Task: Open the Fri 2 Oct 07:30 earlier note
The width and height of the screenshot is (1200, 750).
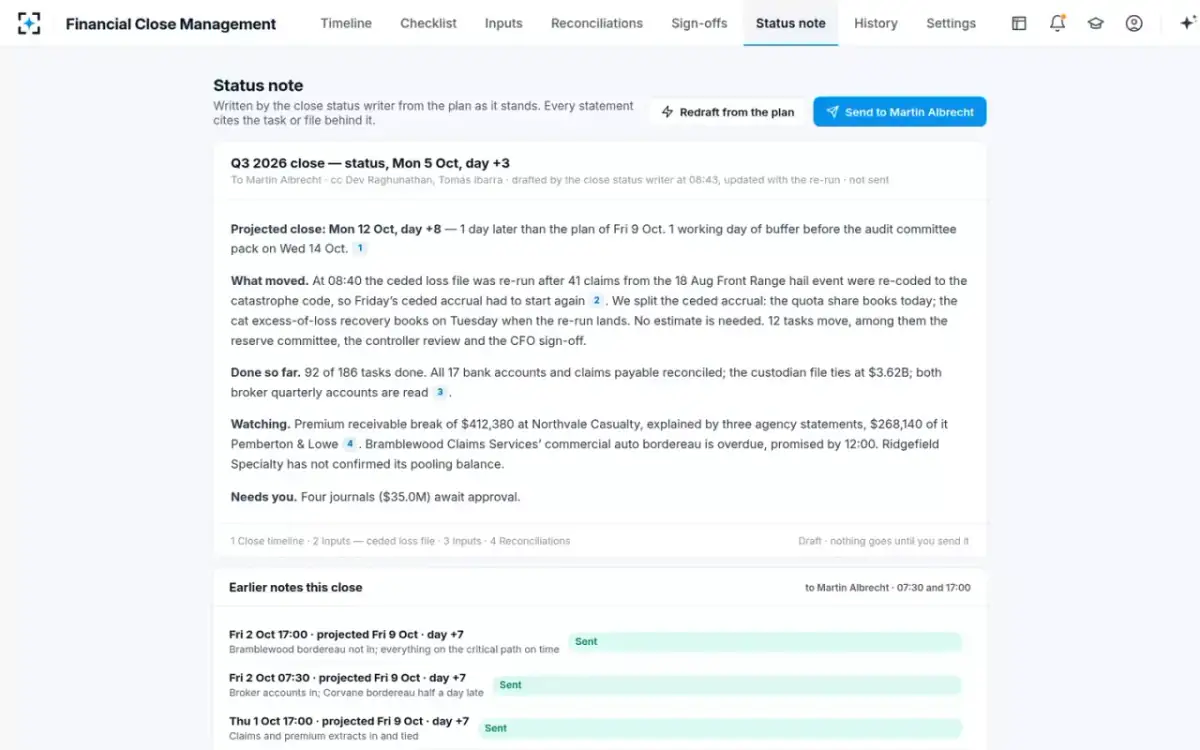Action: tap(357, 685)
